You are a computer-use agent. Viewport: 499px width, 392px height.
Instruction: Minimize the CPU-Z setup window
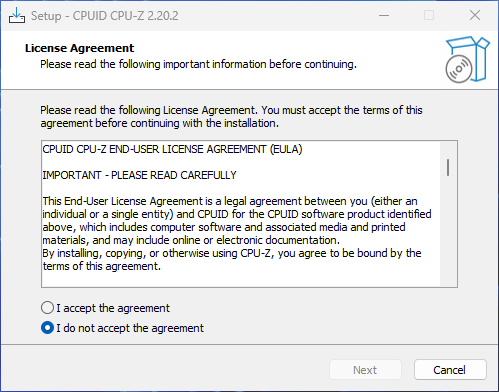click(x=384, y=15)
